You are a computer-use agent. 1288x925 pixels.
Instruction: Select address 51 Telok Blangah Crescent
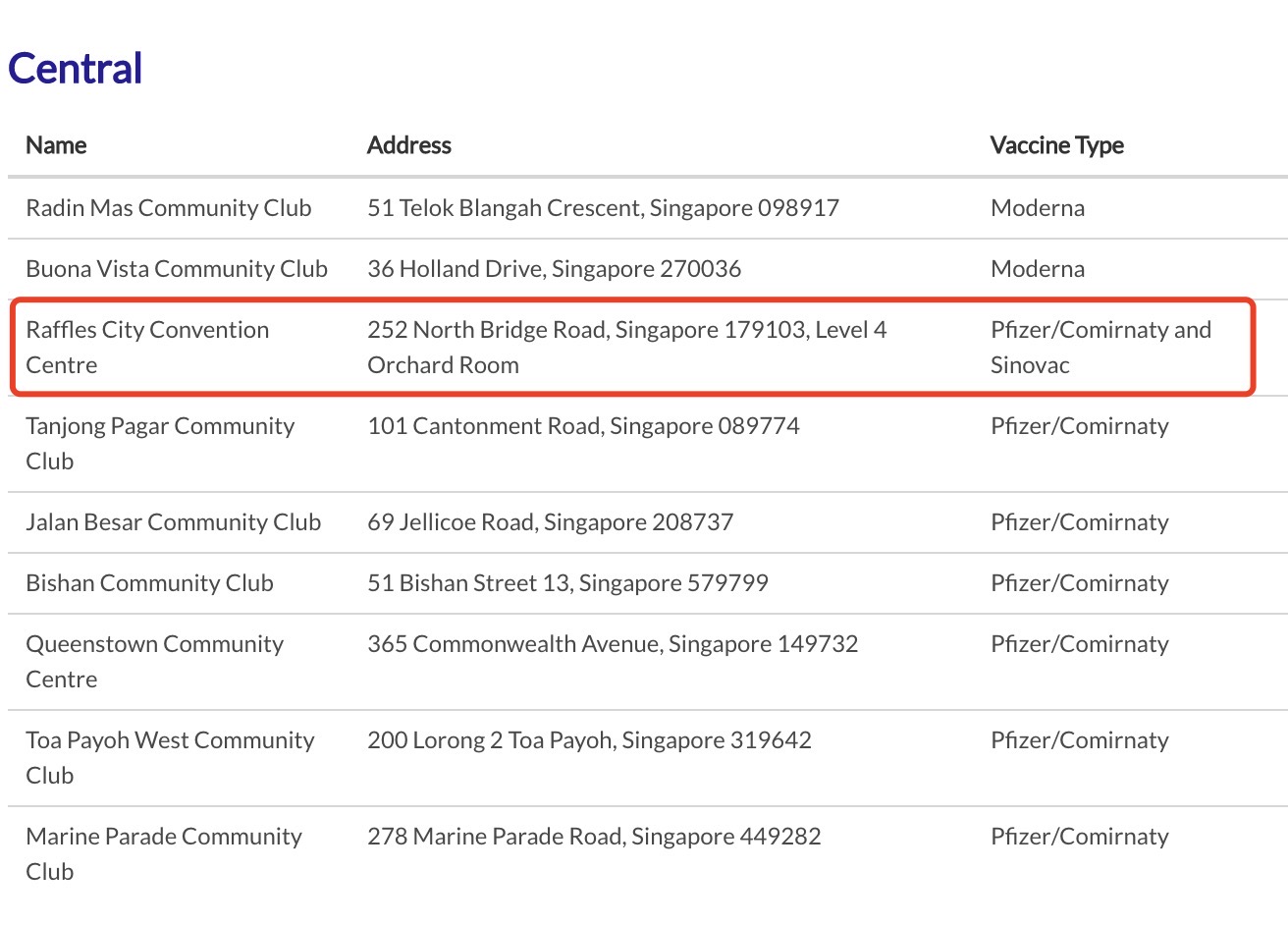(x=604, y=208)
